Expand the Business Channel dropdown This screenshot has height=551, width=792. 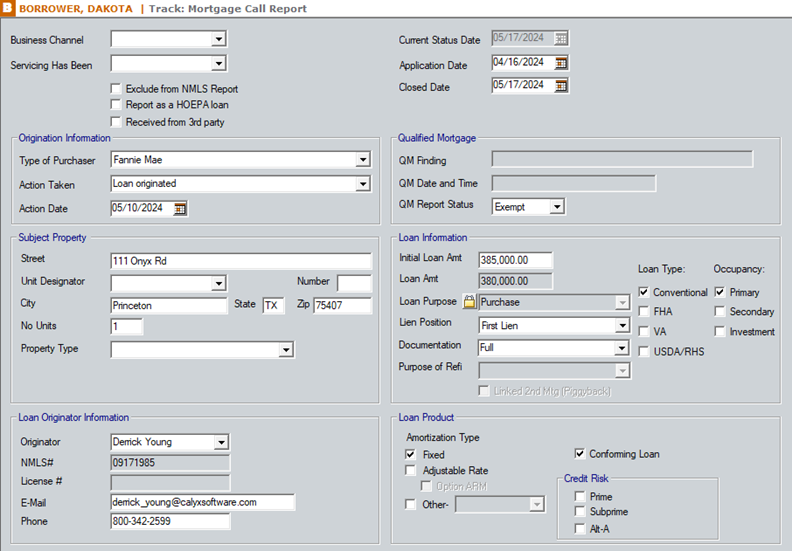click(219, 40)
